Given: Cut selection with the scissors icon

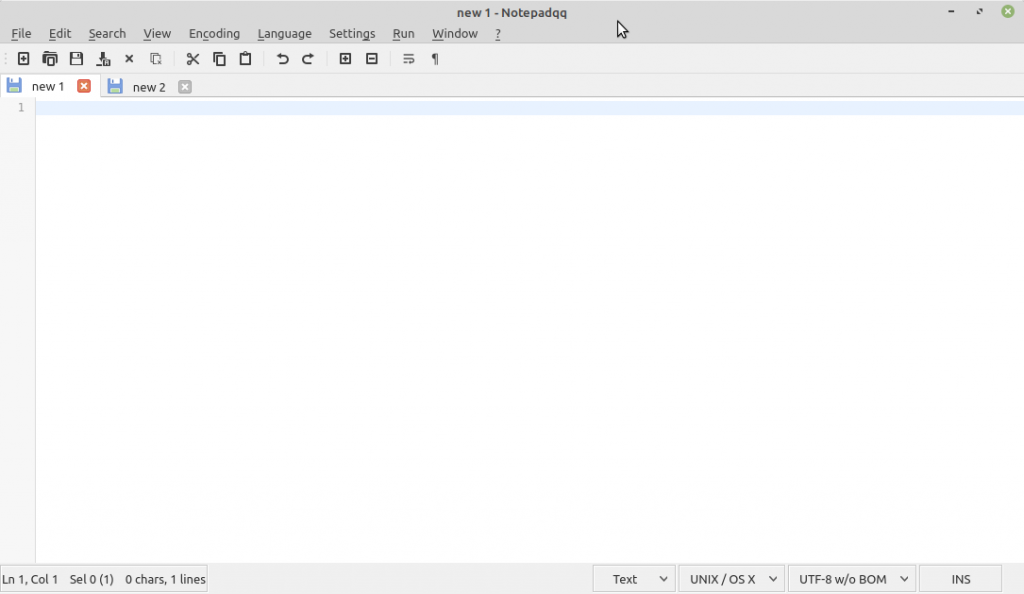Looking at the screenshot, I should click(193, 59).
